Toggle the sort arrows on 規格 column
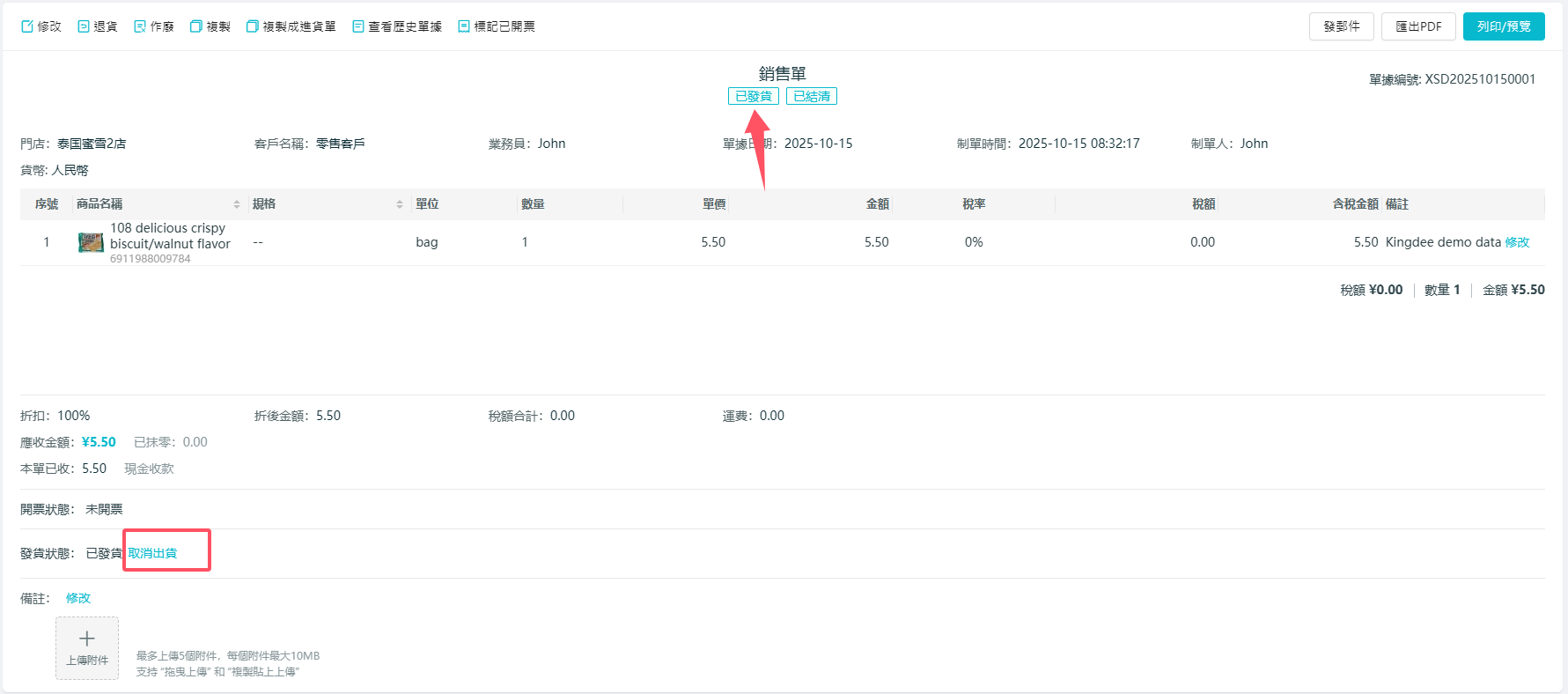 coord(400,204)
